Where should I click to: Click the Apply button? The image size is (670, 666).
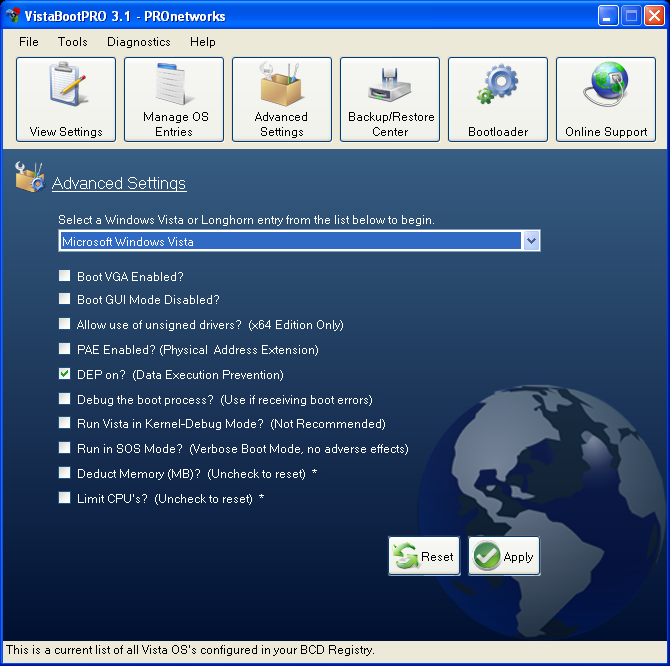(504, 556)
